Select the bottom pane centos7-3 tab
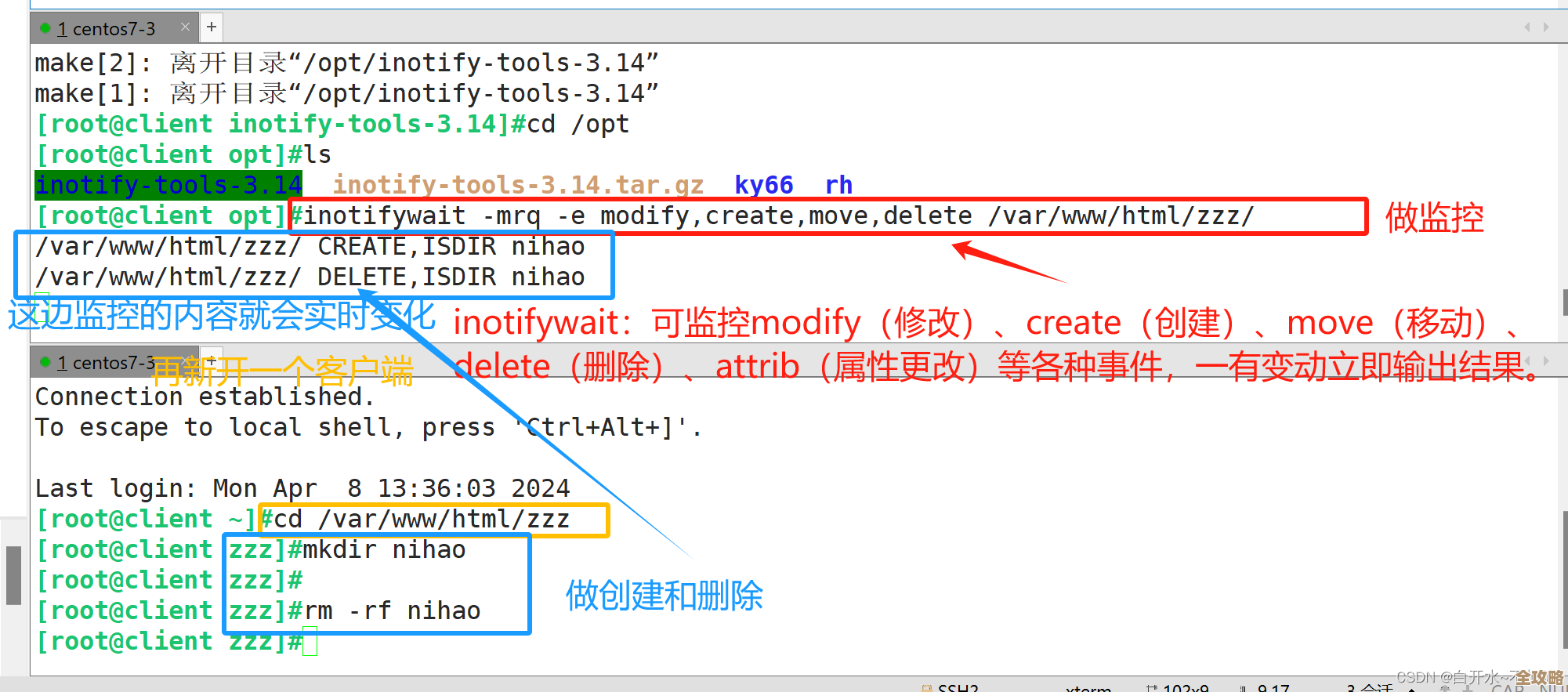 pos(106,363)
